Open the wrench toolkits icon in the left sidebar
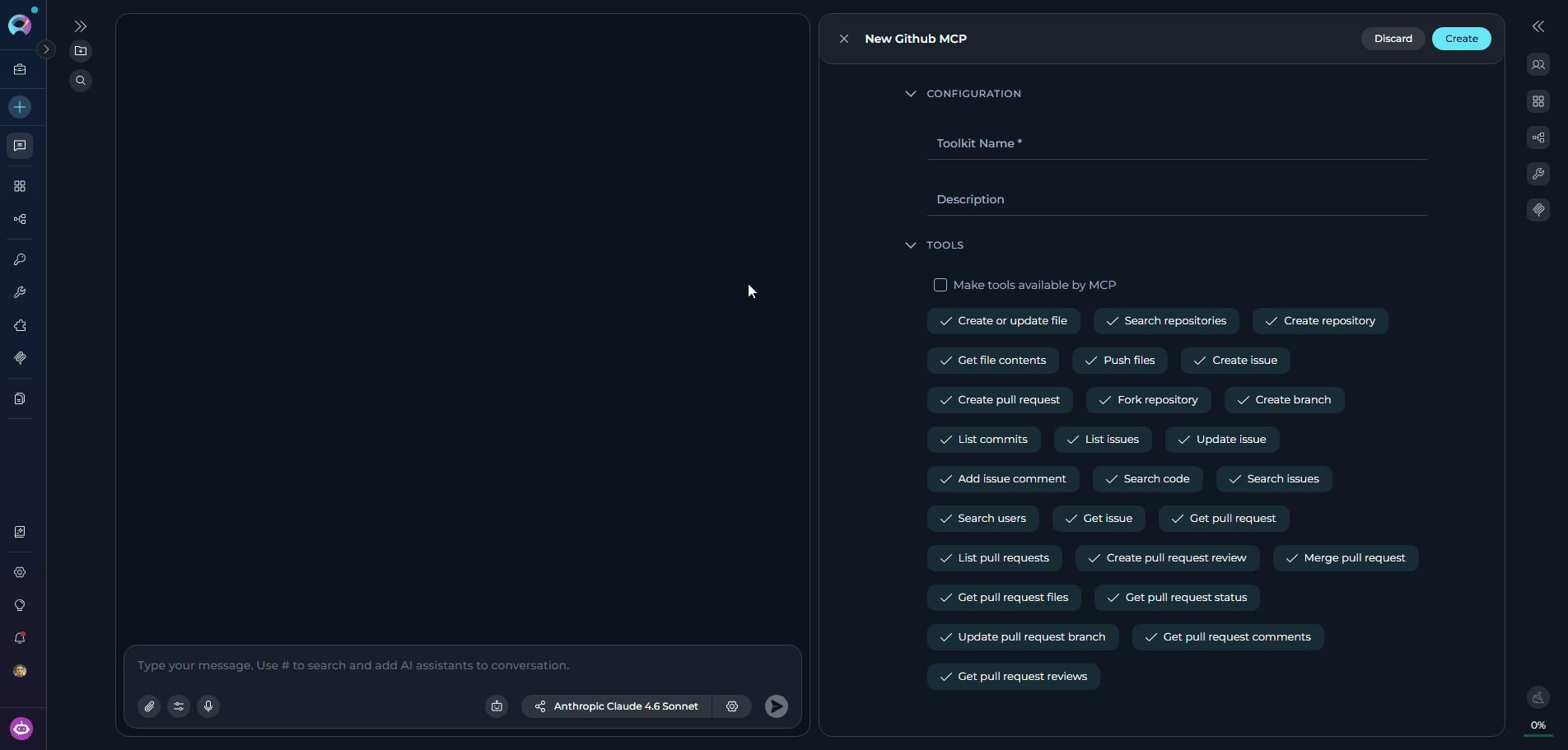1568x750 pixels. (x=20, y=292)
